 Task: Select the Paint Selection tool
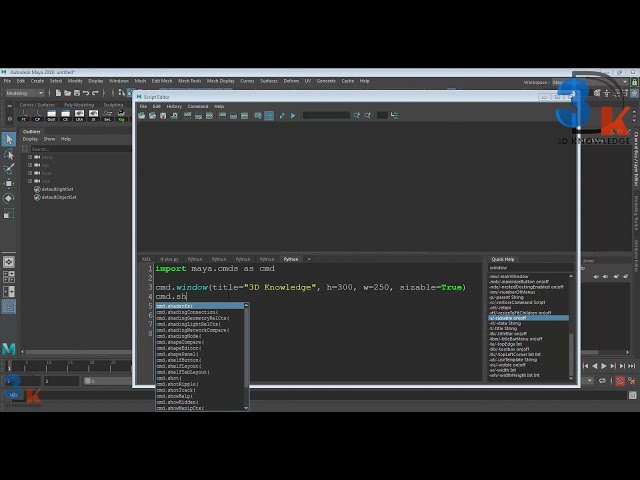tap(9, 169)
